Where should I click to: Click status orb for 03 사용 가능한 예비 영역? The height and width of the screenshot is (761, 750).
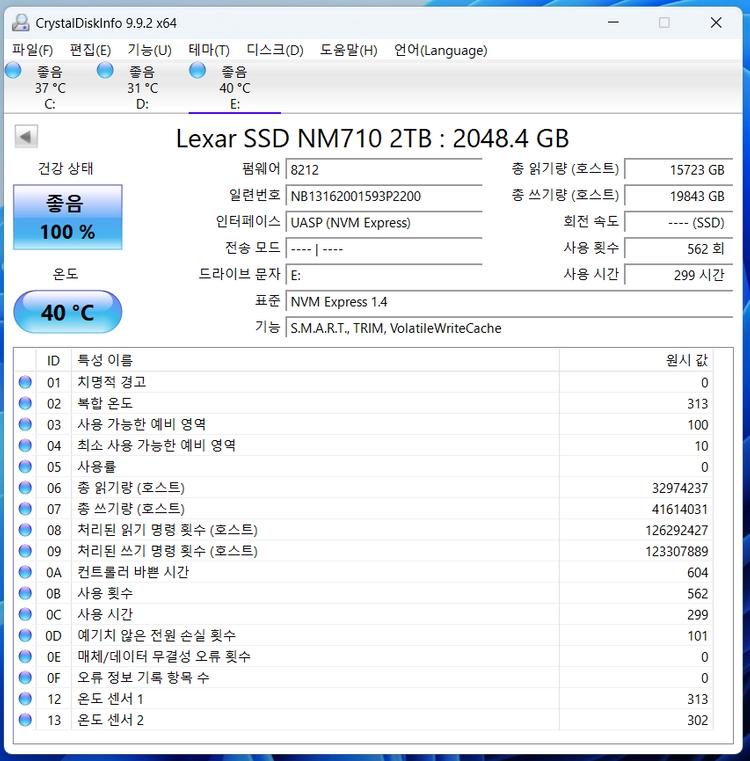coord(25,425)
